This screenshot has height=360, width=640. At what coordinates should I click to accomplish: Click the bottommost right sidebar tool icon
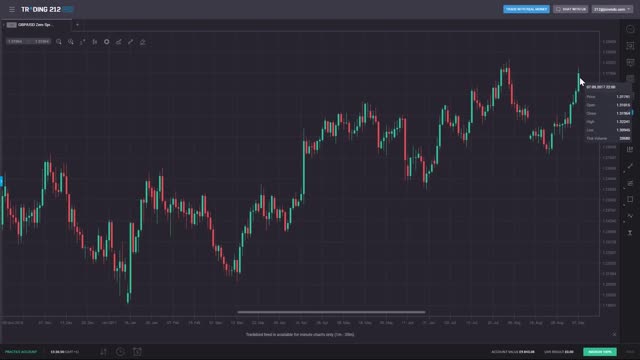(x=630, y=233)
